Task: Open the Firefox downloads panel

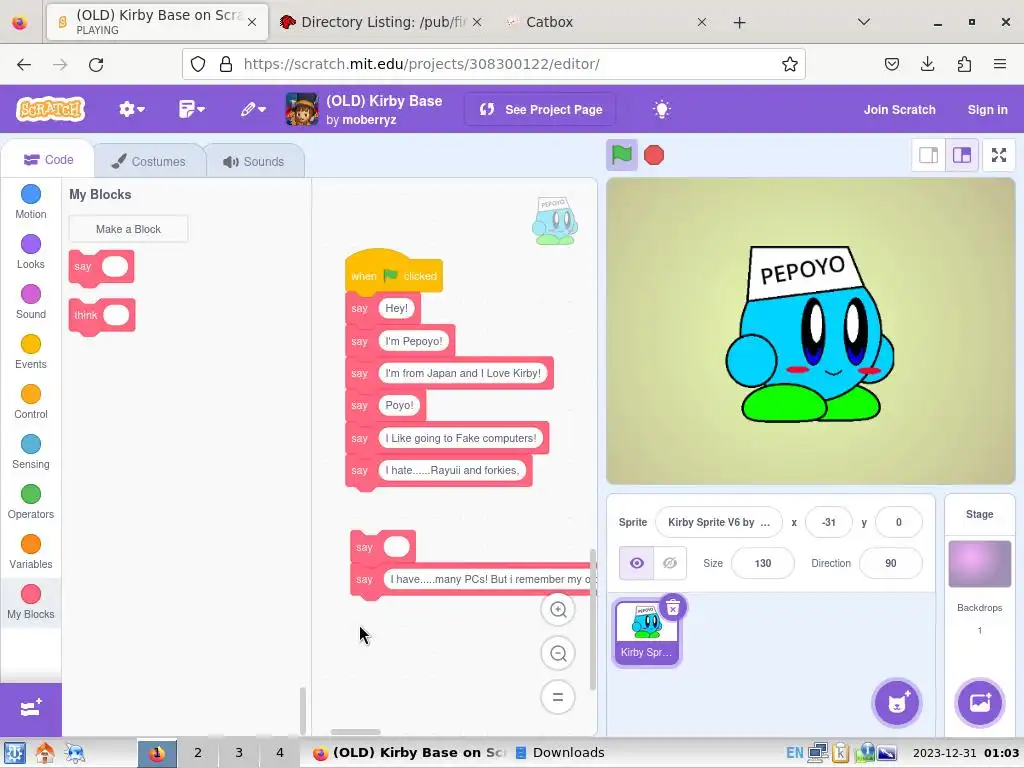Action: 927,64
